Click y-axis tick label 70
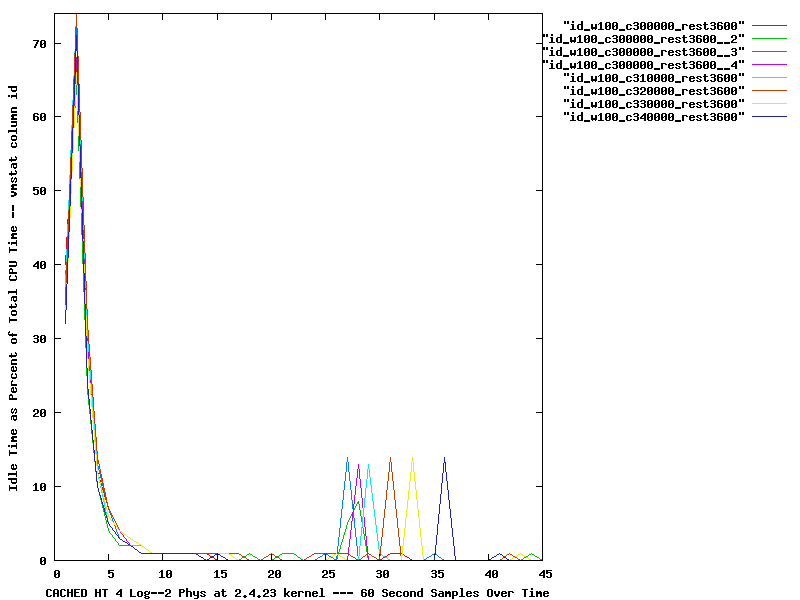800x600 pixels. 39,44
